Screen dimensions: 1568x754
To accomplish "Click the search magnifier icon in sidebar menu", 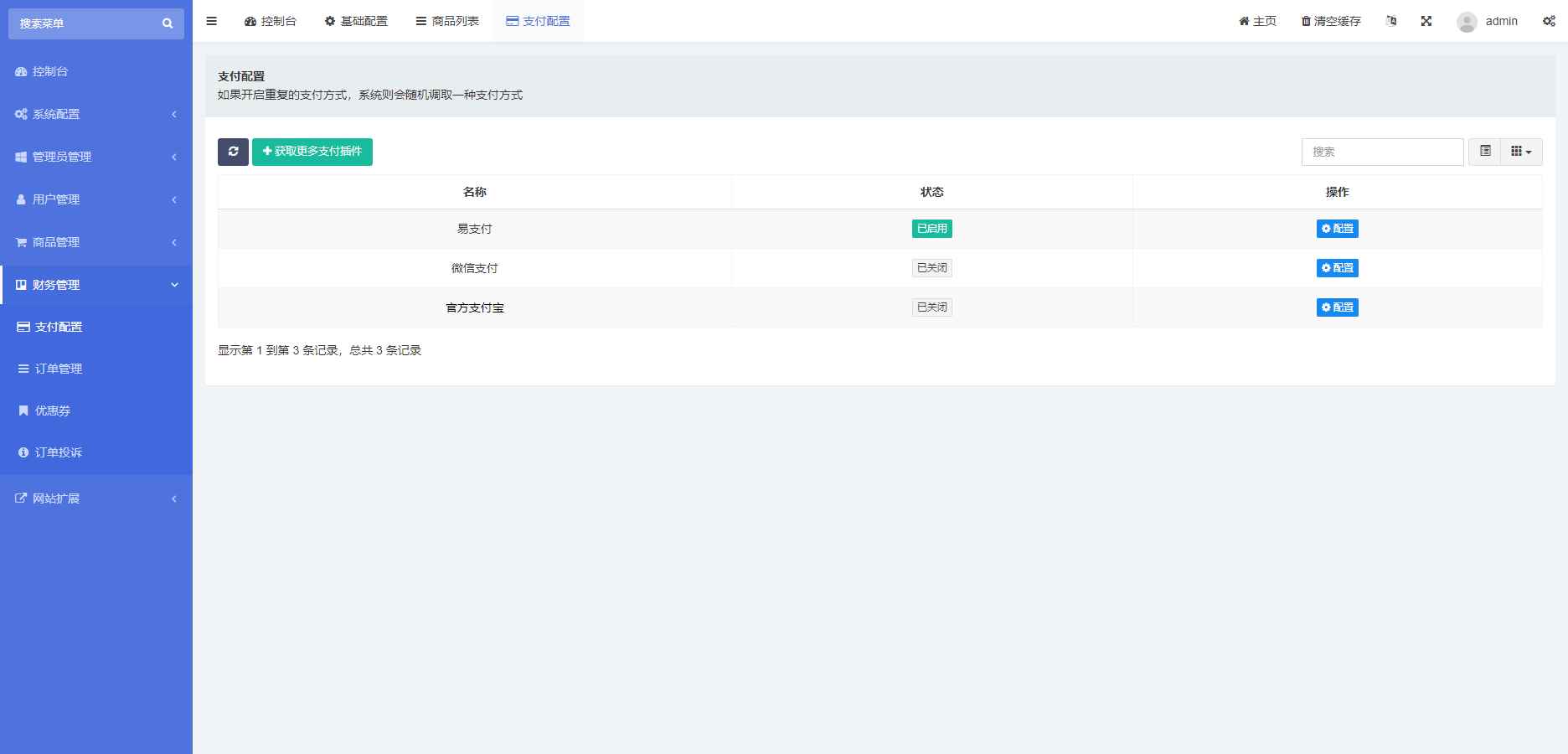I will tap(167, 23).
